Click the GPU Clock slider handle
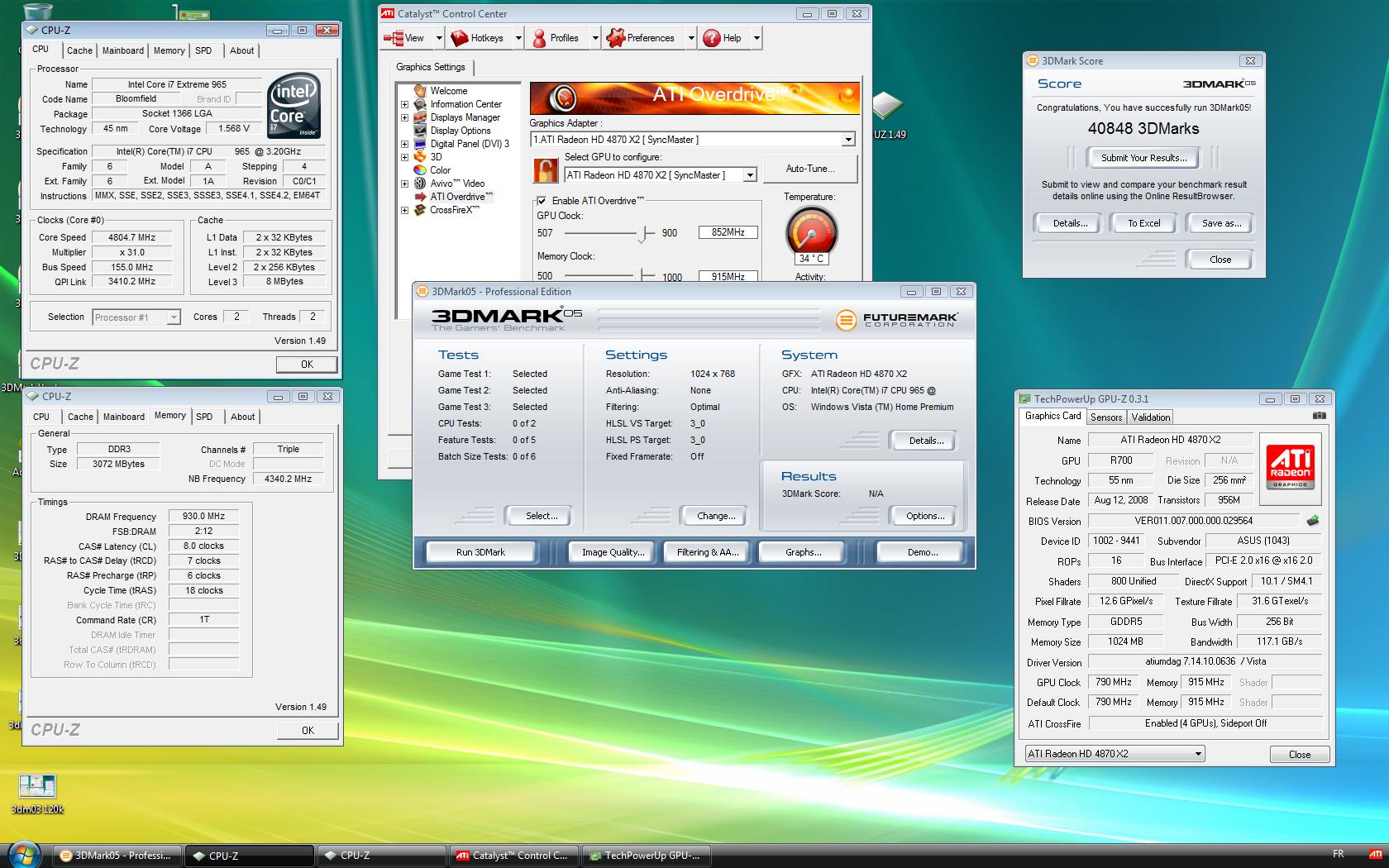 click(x=642, y=234)
